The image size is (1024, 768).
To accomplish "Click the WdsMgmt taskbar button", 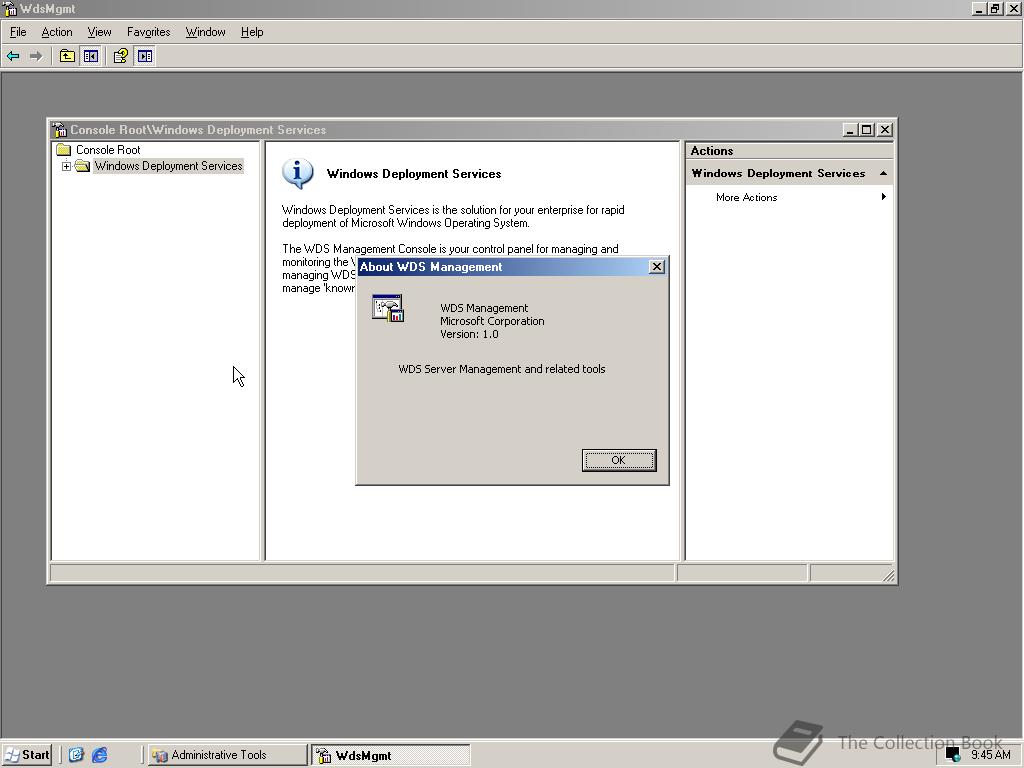I will [x=390, y=755].
